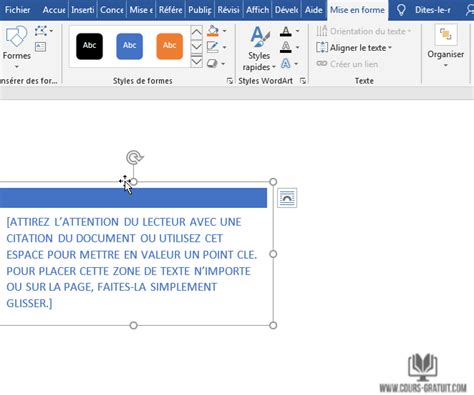Click the text box rotation handle
The width and height of the screenshot is (474, 395).
[x=134, y=158]
